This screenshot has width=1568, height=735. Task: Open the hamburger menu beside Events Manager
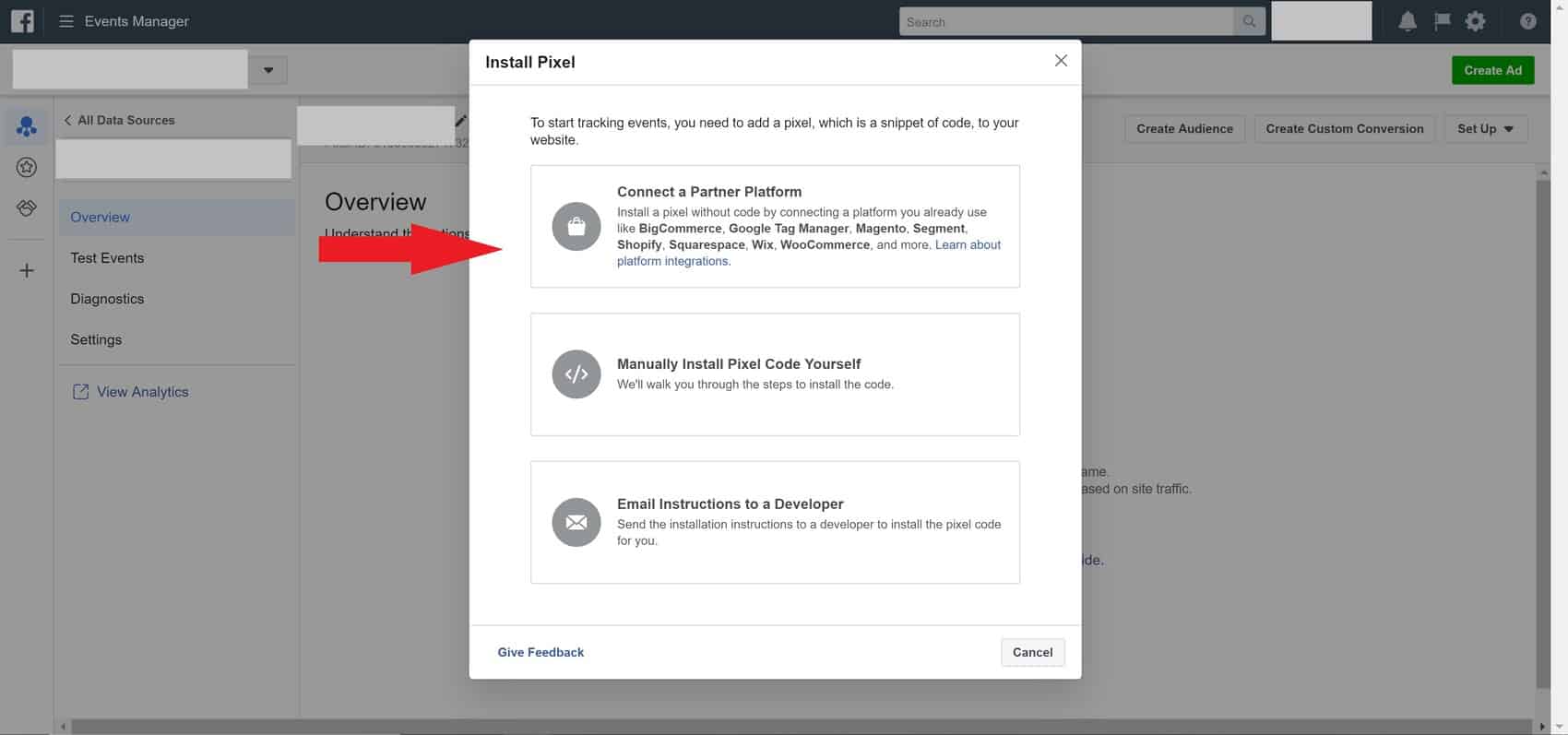point(66,21)
